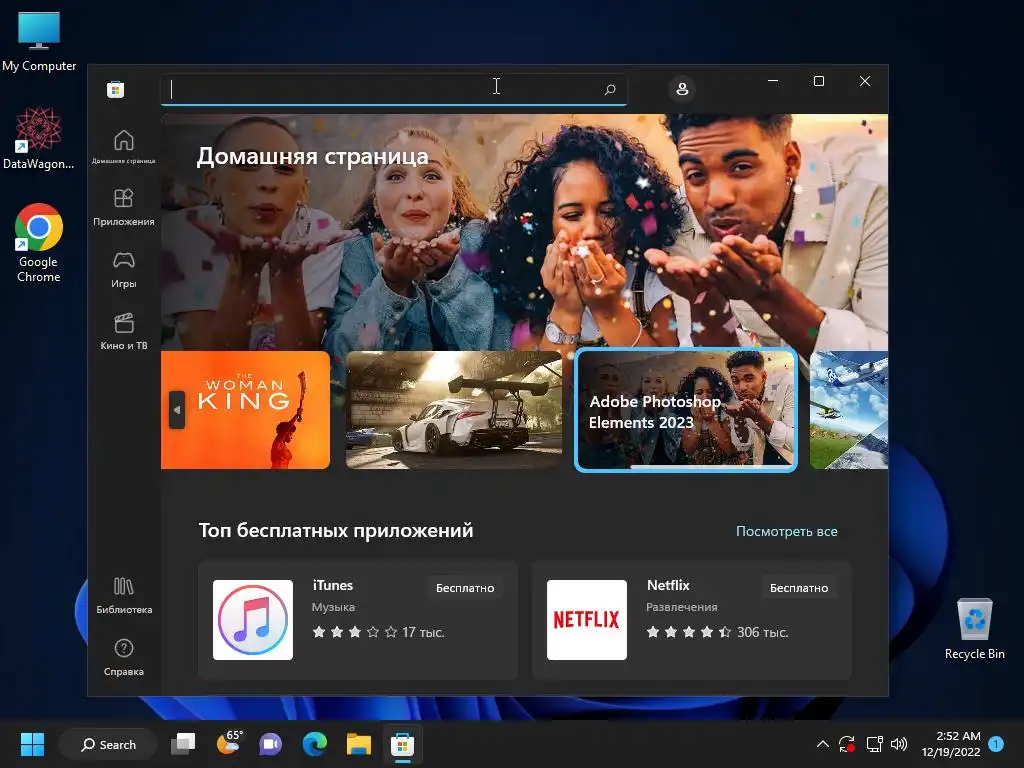
Task: Close the Microsoft Store window
Action: pos(865,81)
